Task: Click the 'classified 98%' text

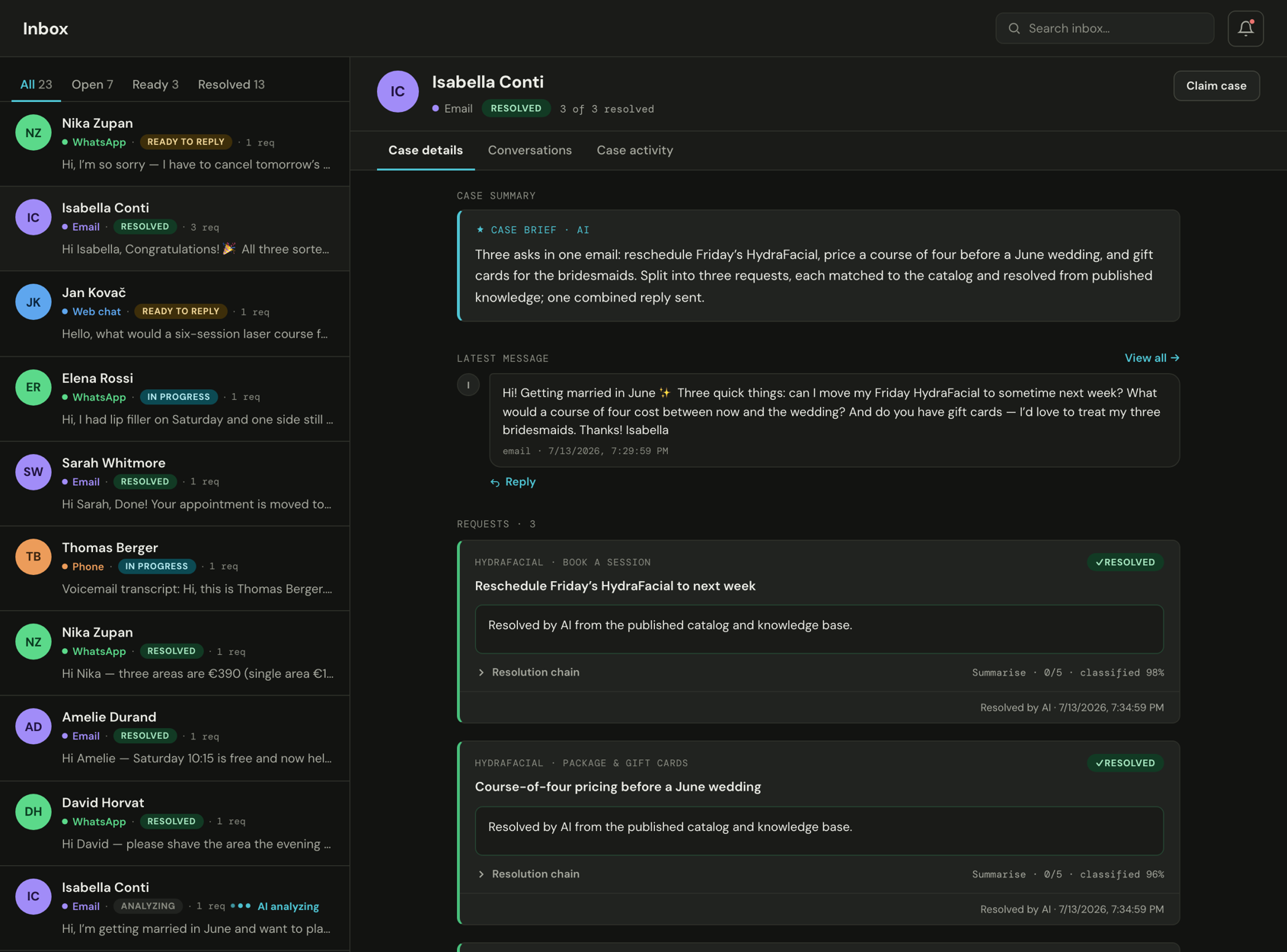Action: point(1122,672)
